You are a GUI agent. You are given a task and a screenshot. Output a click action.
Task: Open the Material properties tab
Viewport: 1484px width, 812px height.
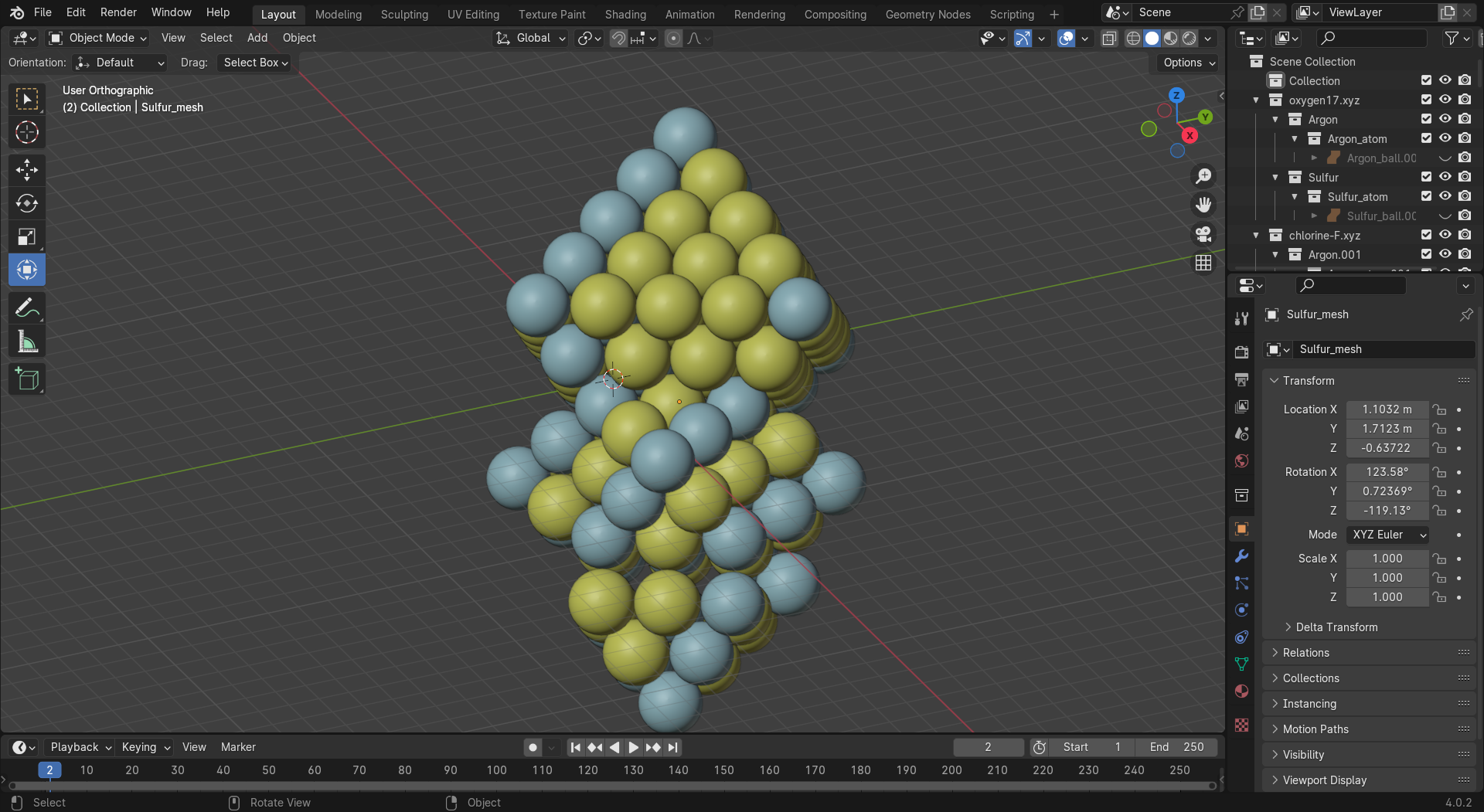coord(1241,691)
